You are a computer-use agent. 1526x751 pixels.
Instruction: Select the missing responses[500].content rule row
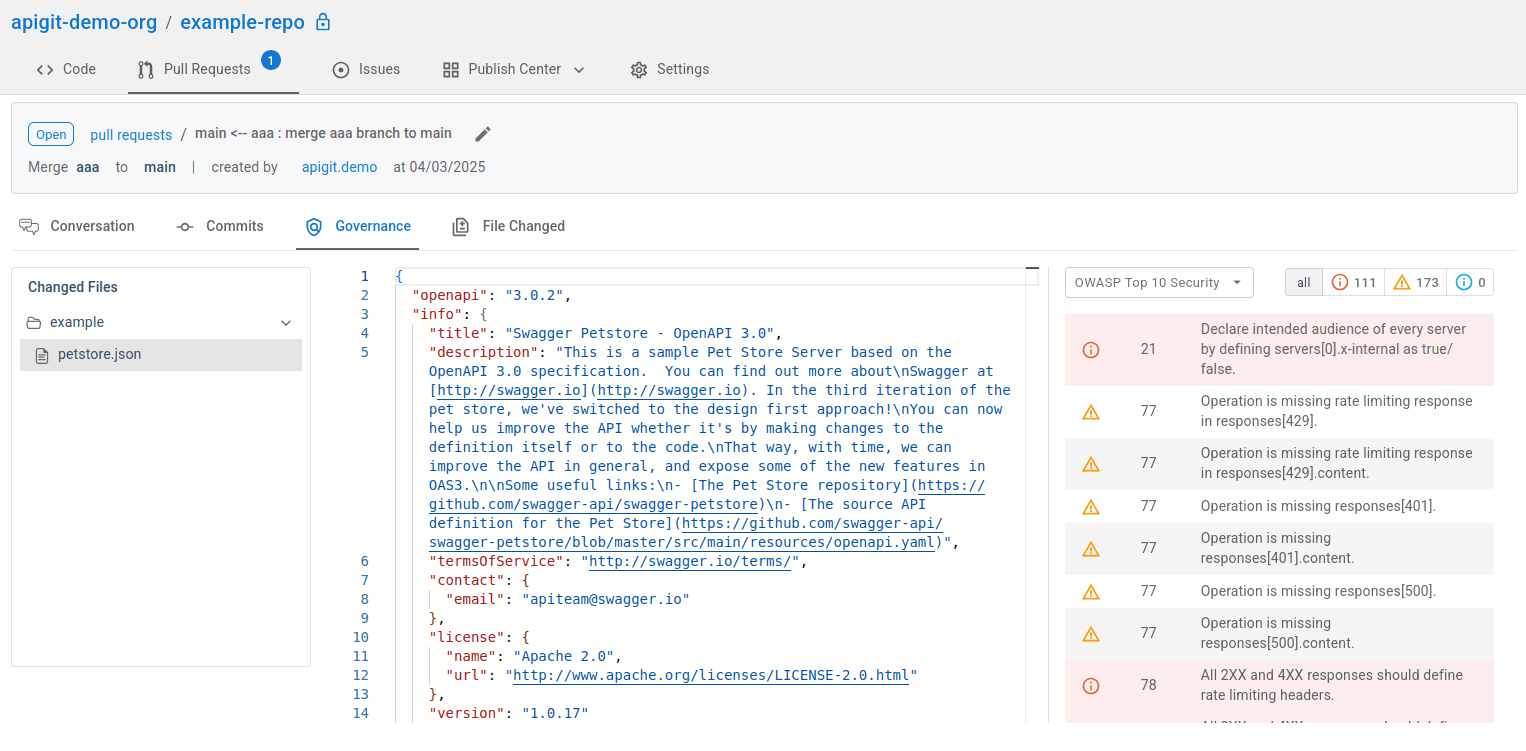[x=1279, y=634]
